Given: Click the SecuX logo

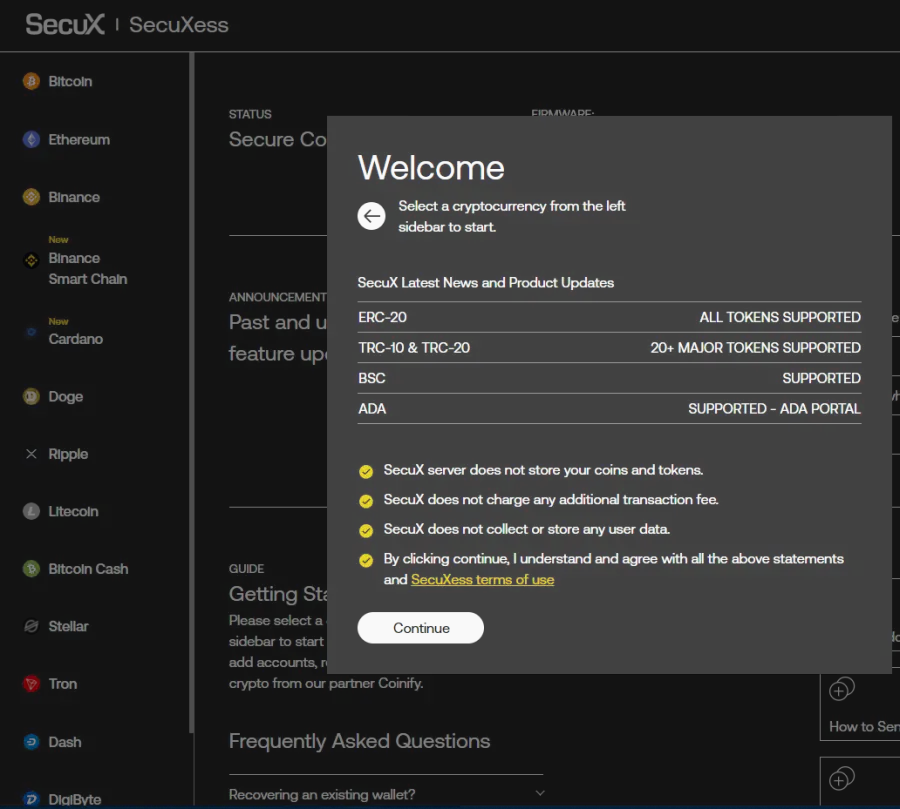Looking at the screenshot, I should click(65, 25).
